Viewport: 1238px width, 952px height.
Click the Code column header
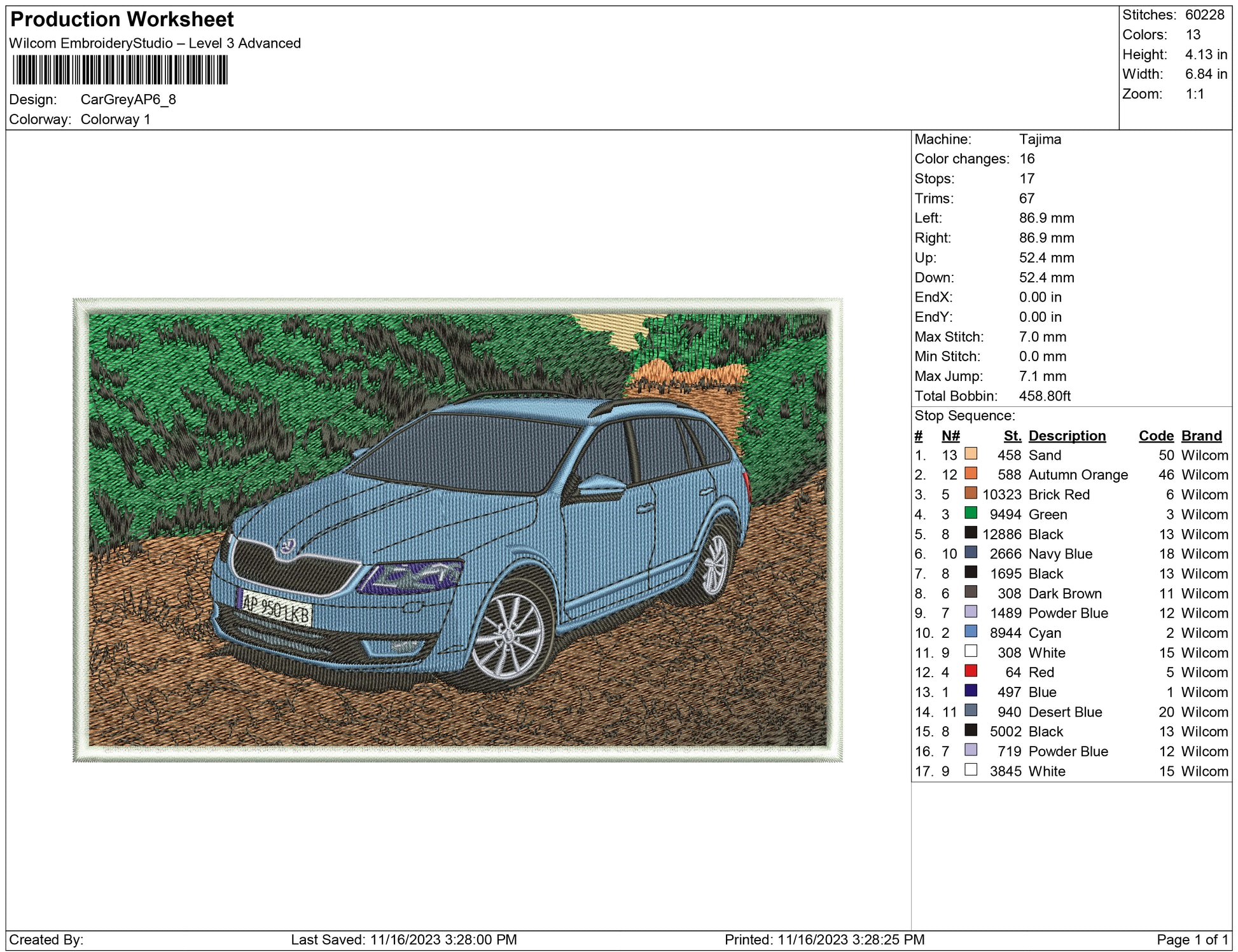(1155, 436)
